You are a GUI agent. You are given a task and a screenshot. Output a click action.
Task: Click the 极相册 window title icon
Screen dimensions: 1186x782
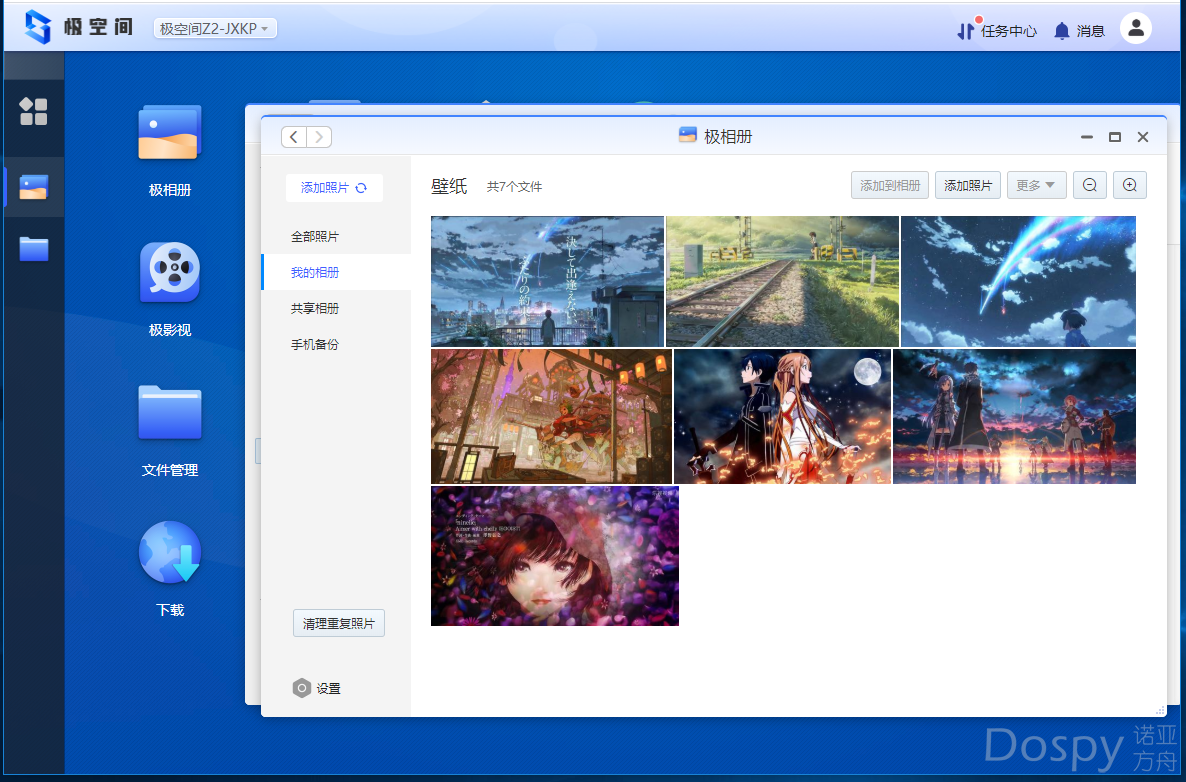point(688,135)
